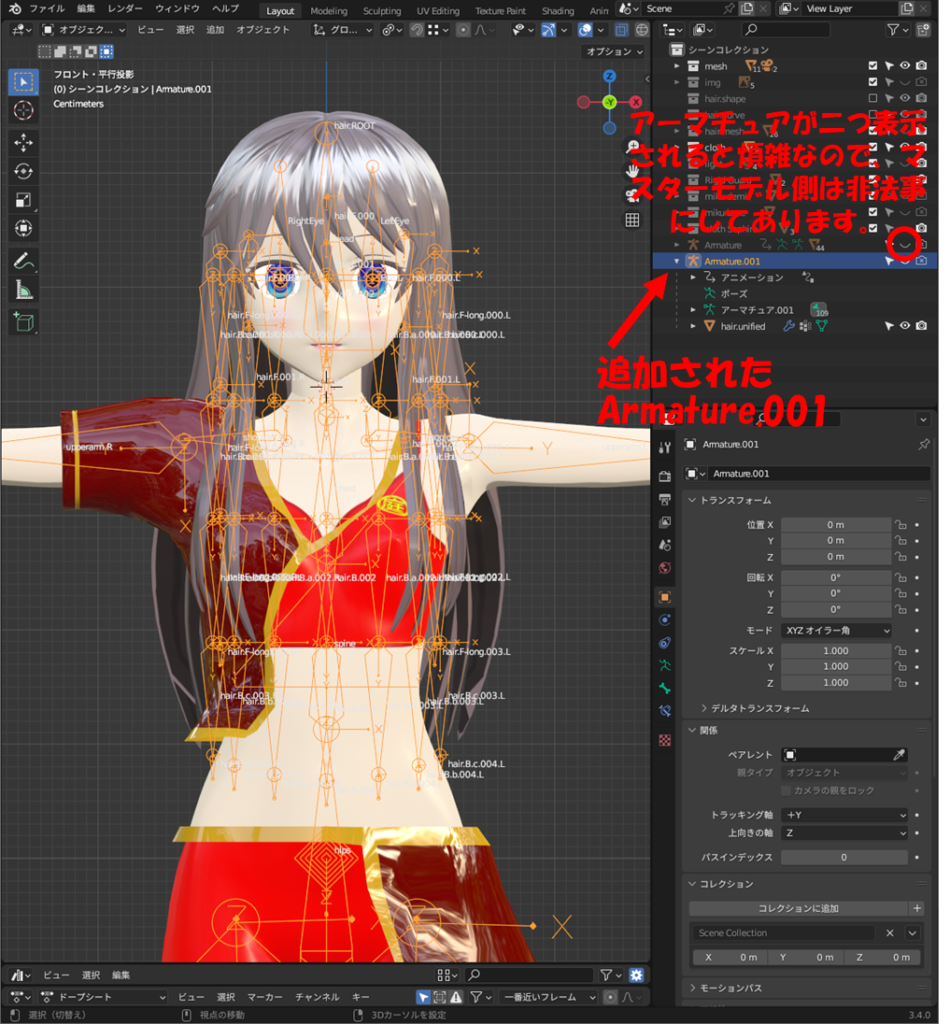Activate the Transform tool
The width and height of the screenshot is (950, 1024).
pyautogui.click(x=24, y=229)
